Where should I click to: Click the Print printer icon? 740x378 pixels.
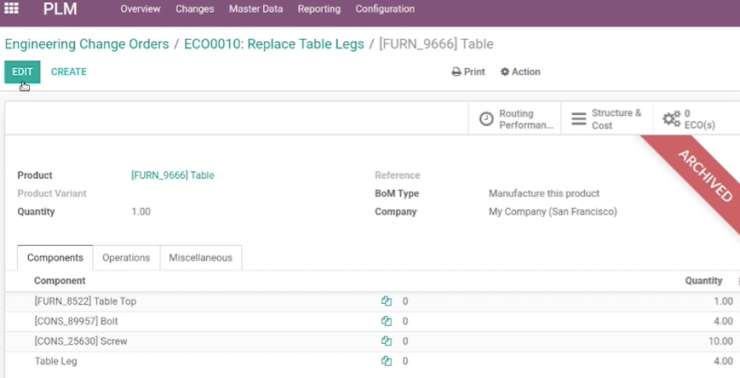point(456,72)
